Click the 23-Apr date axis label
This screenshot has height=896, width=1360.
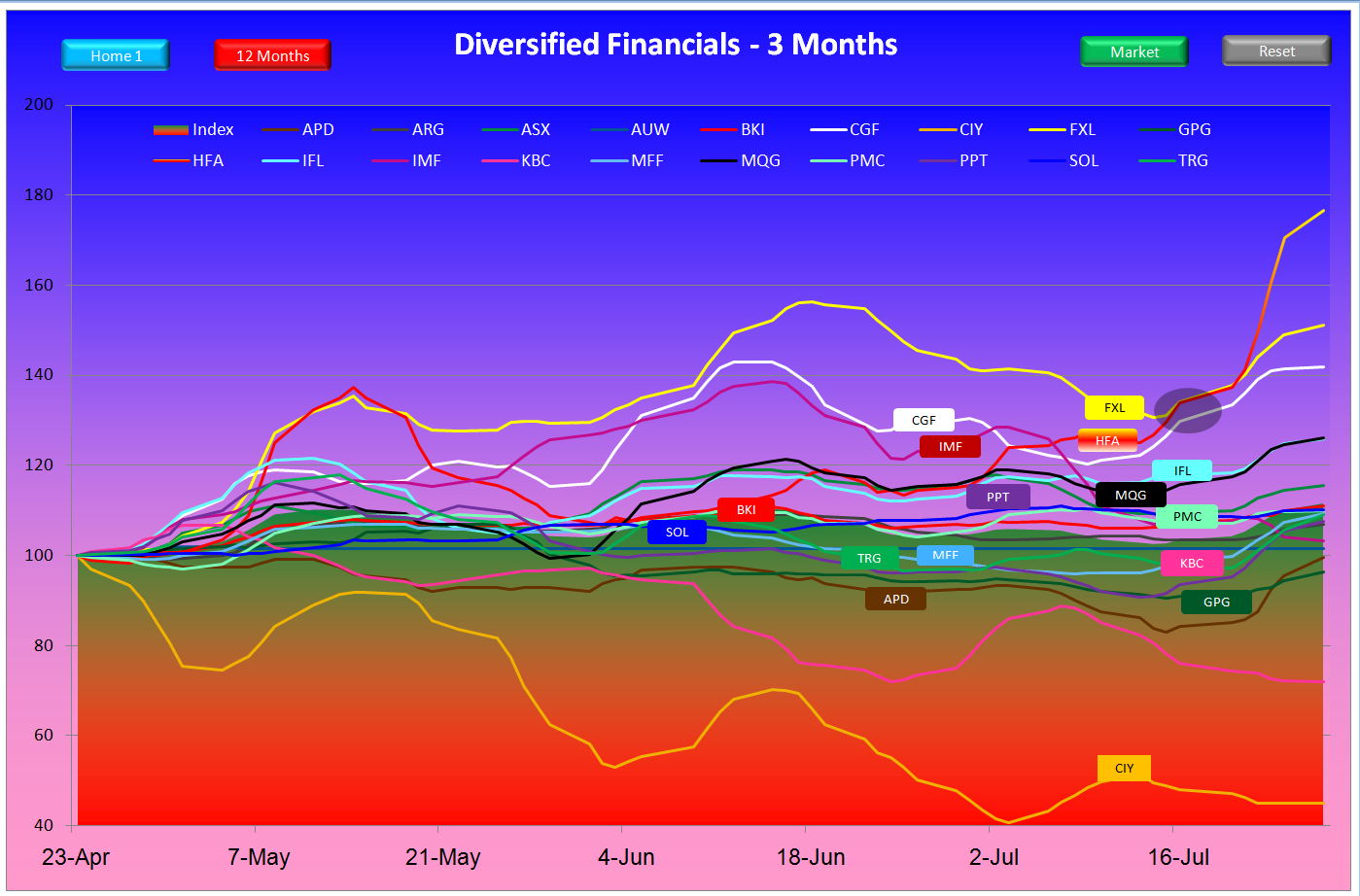75,857
